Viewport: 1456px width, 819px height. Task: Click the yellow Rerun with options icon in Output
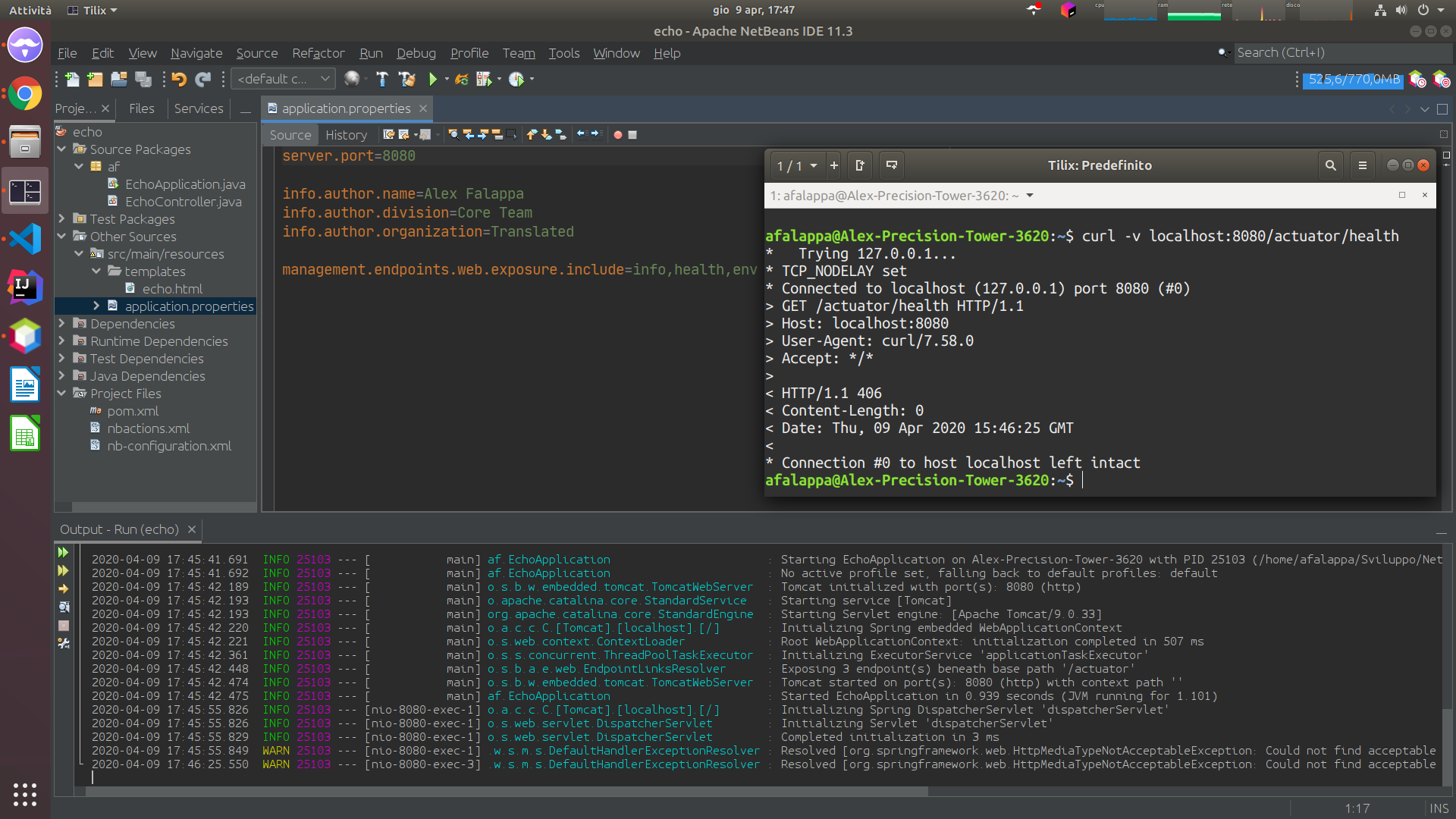point(64,570)
